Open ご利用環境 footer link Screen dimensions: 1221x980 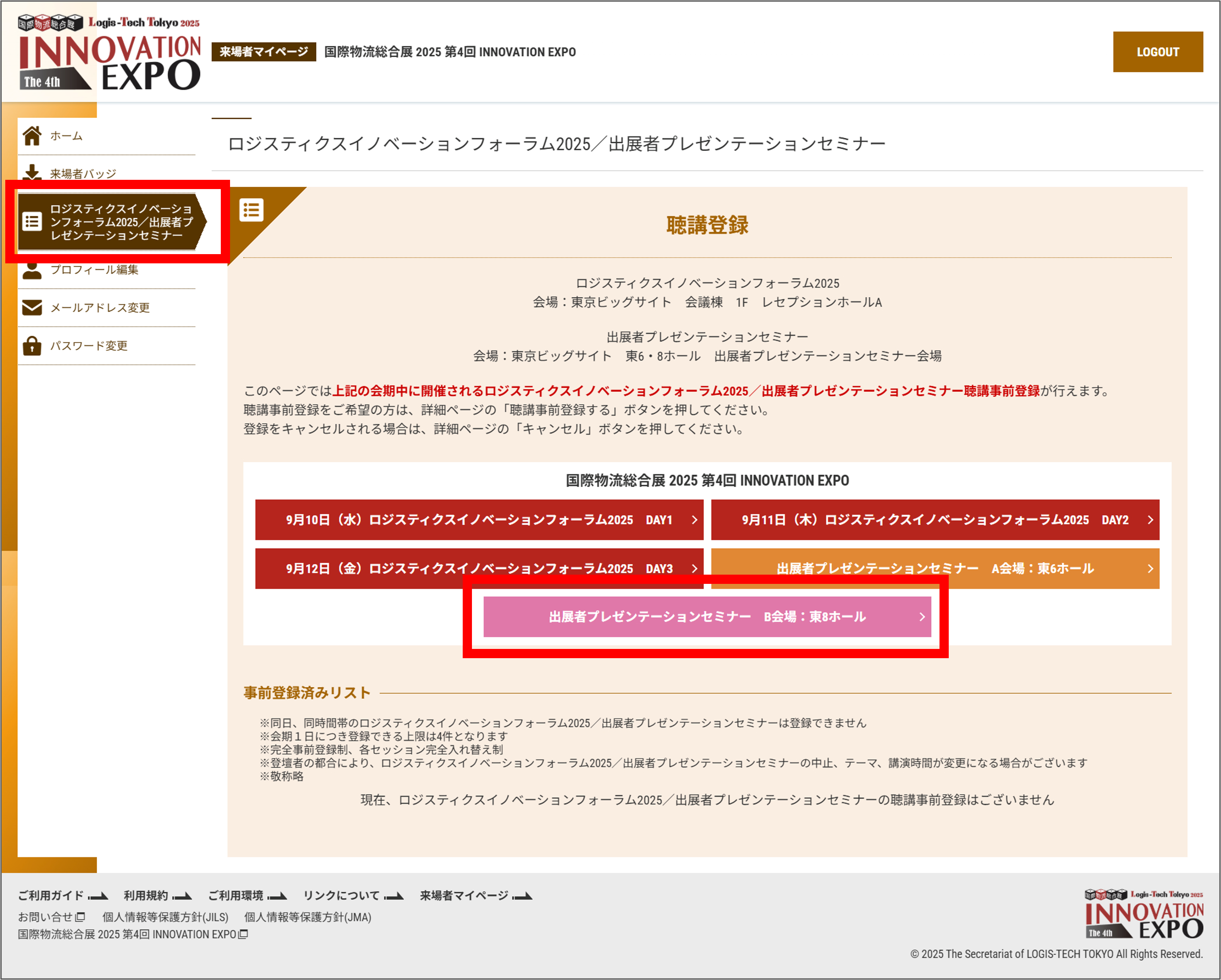247,895
